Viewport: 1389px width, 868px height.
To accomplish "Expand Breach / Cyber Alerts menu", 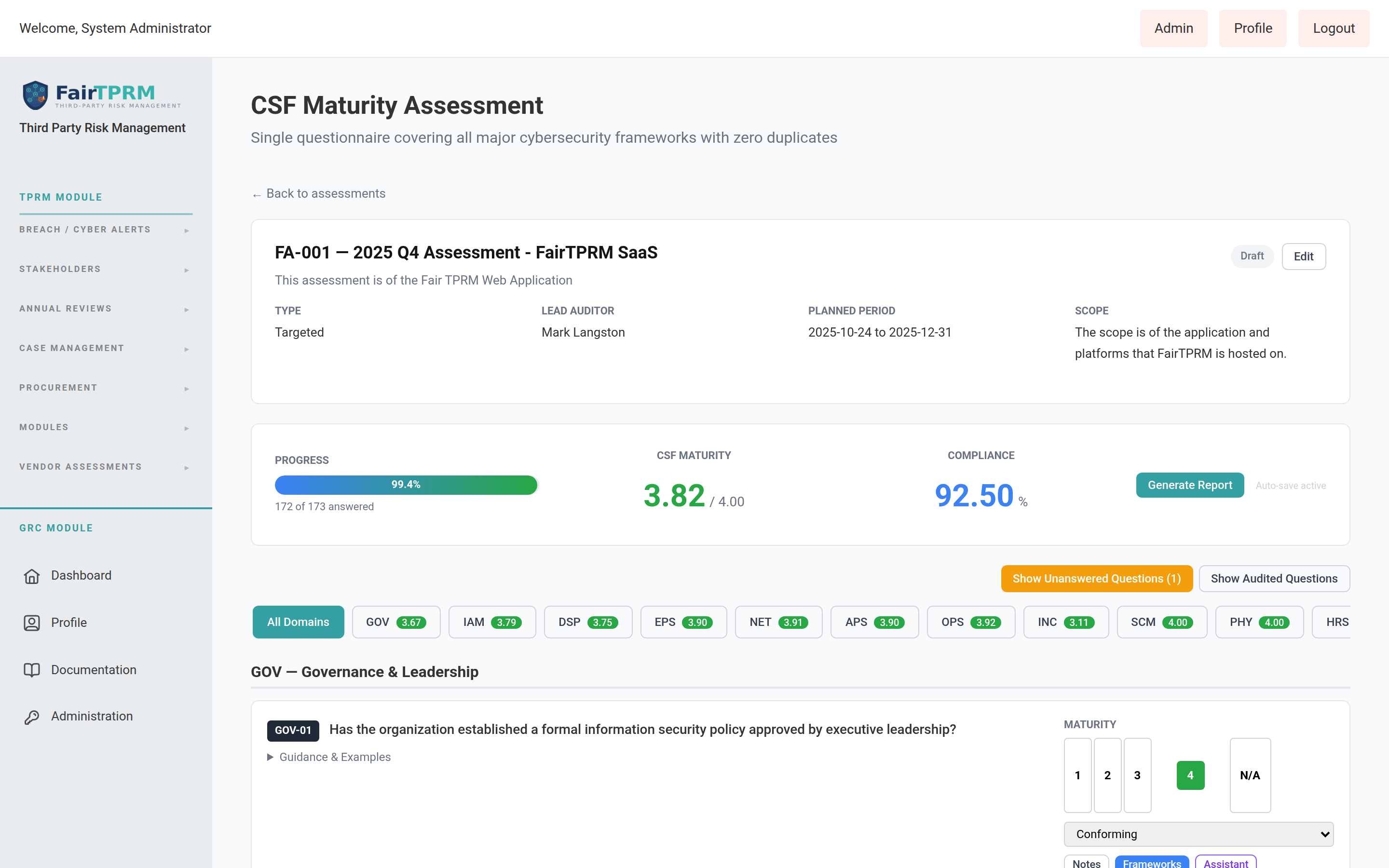I will pos(106,230).
